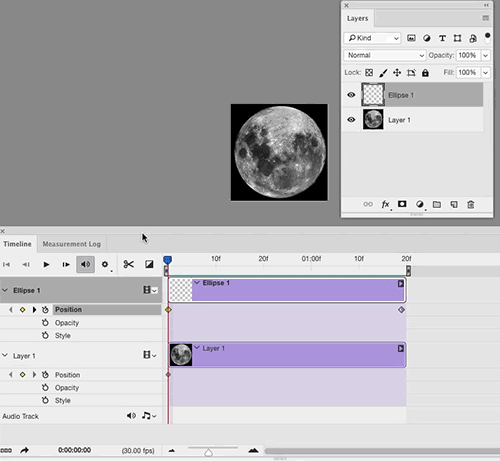This screenshot has height=462, width=500.
Task: Toggle Ellipse 1 Position stopwatch
Action: pyautogui.click(x=45, y=310)
